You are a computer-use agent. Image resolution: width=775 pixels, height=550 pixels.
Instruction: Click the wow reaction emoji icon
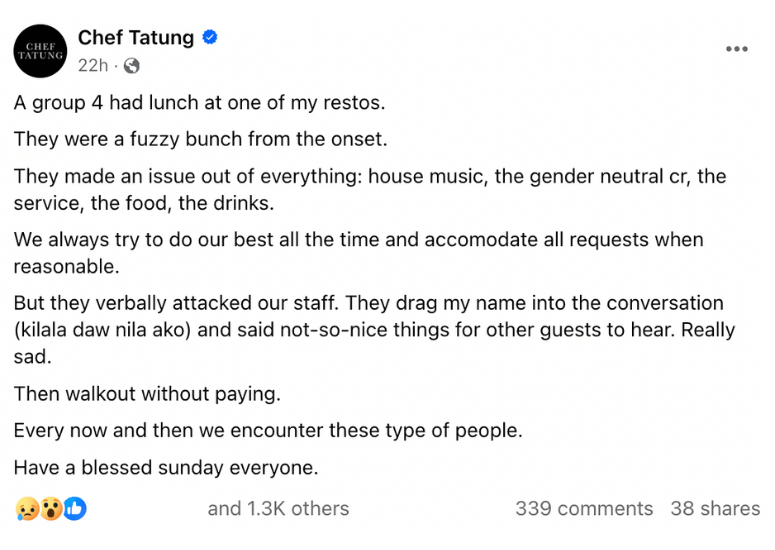pos(51,508)
